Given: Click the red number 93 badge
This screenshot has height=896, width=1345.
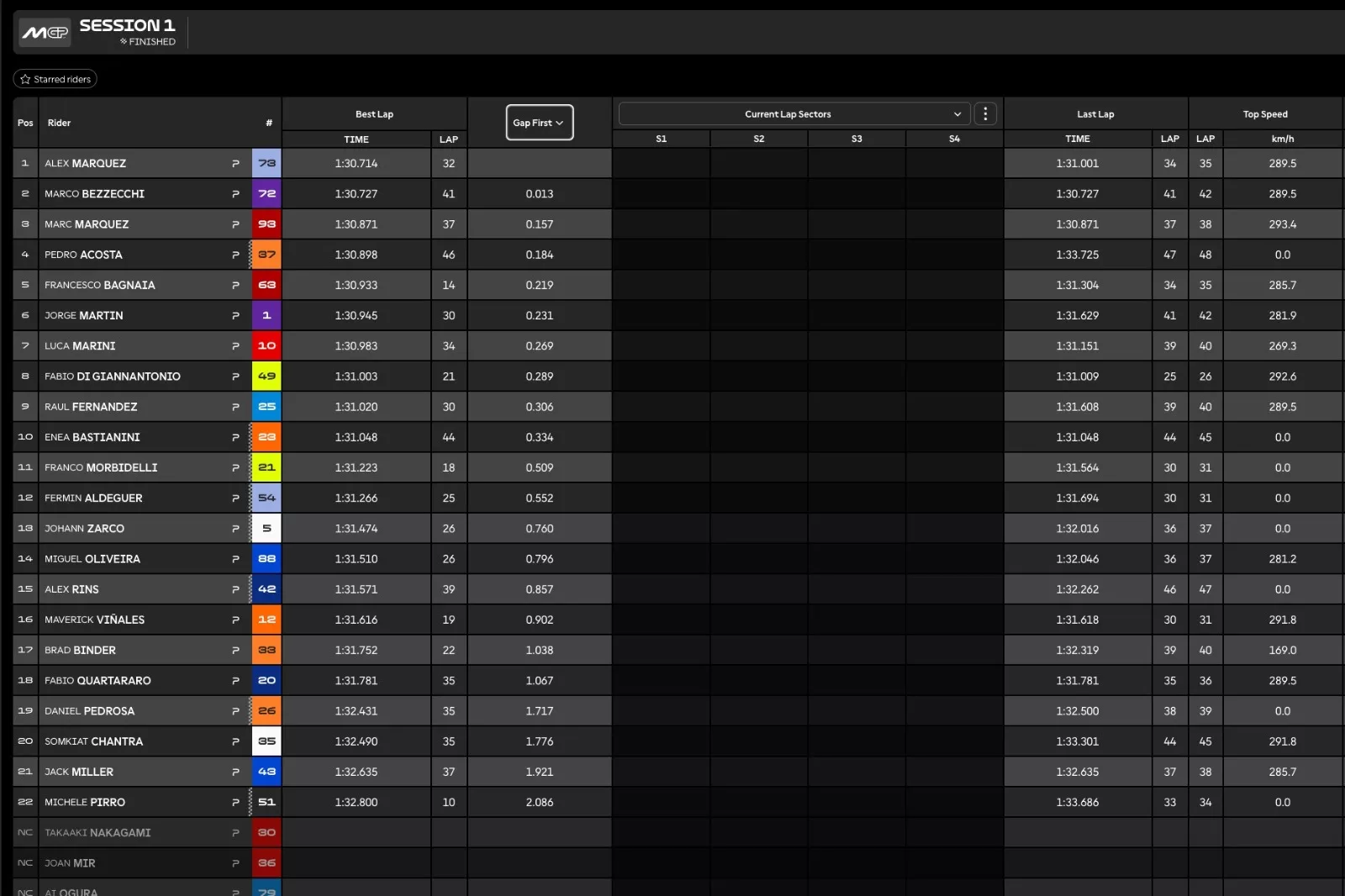Looking at the screenshot, I should (266, 224).
